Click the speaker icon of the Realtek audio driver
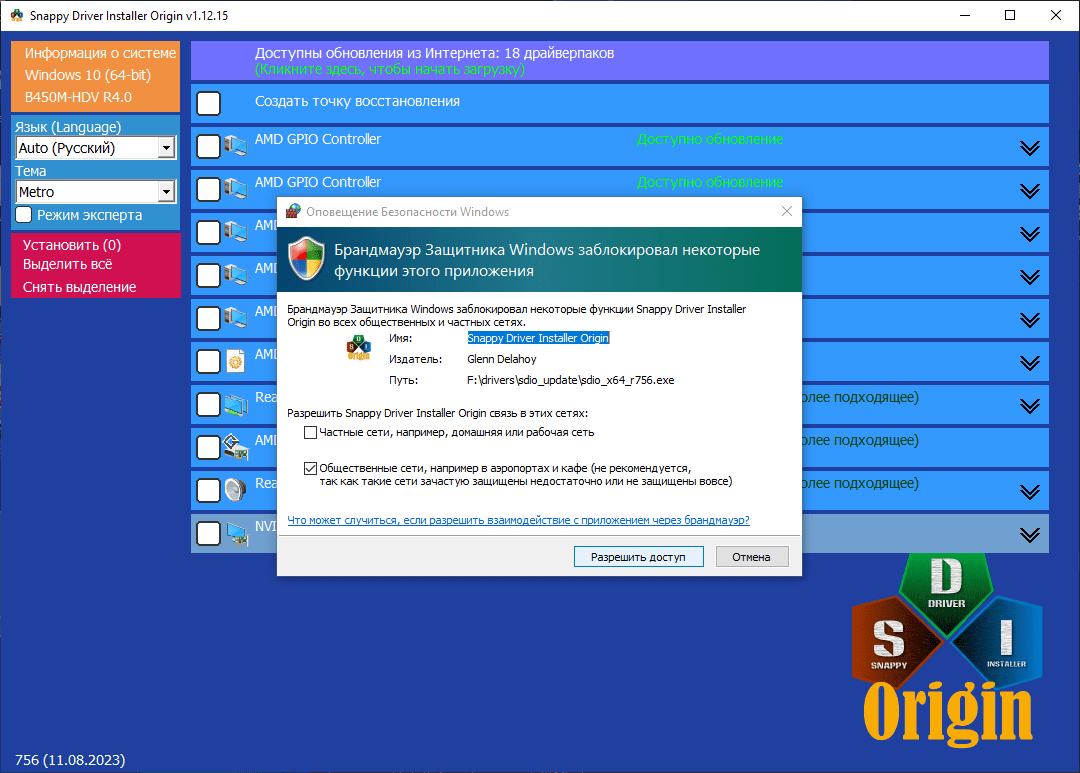Image resolution: width=1080 pixels, height=773 pixels. coord(236,490)
